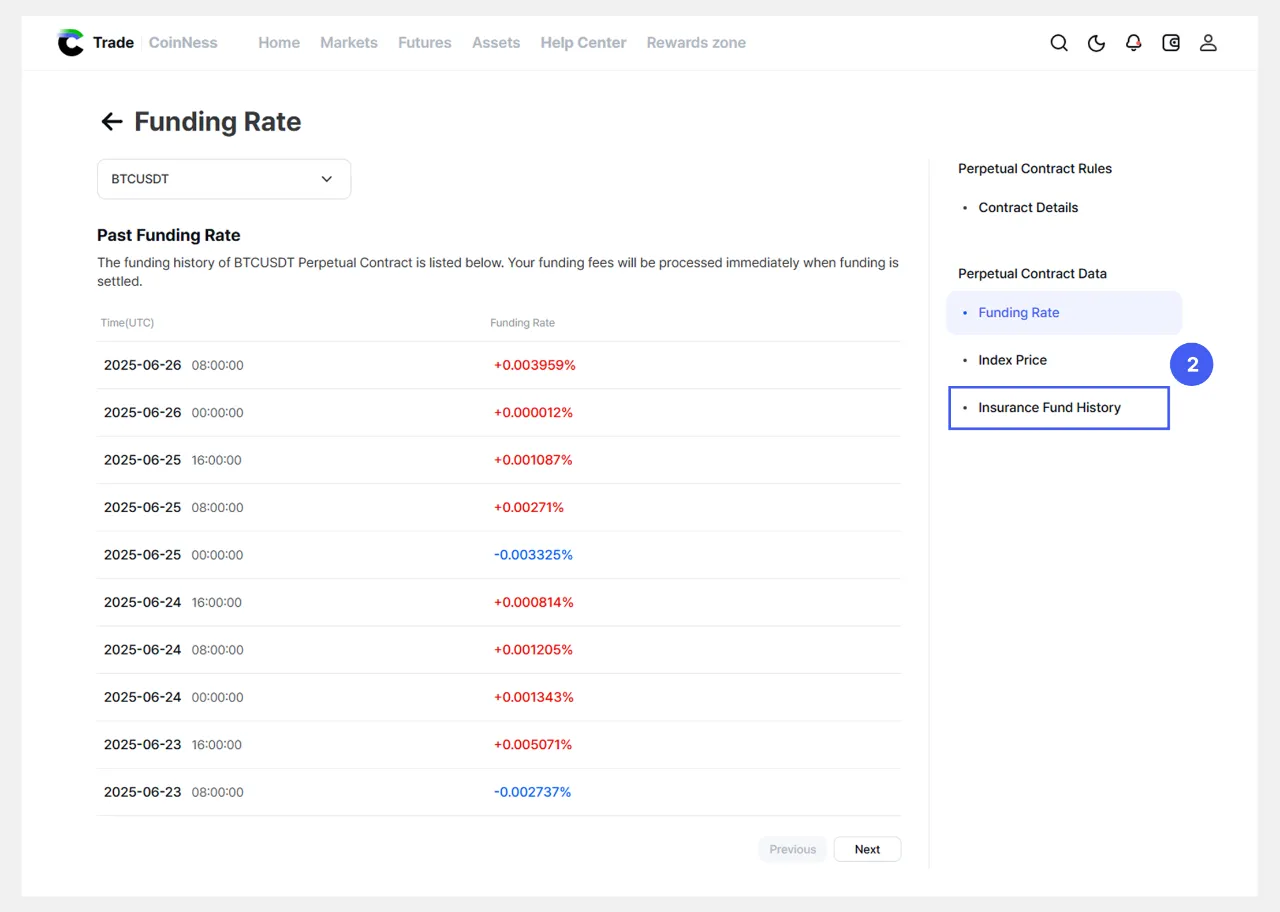Click the chevron in BTCUSDT selector
1280x912 pixels.
click(x=326, y=179)
